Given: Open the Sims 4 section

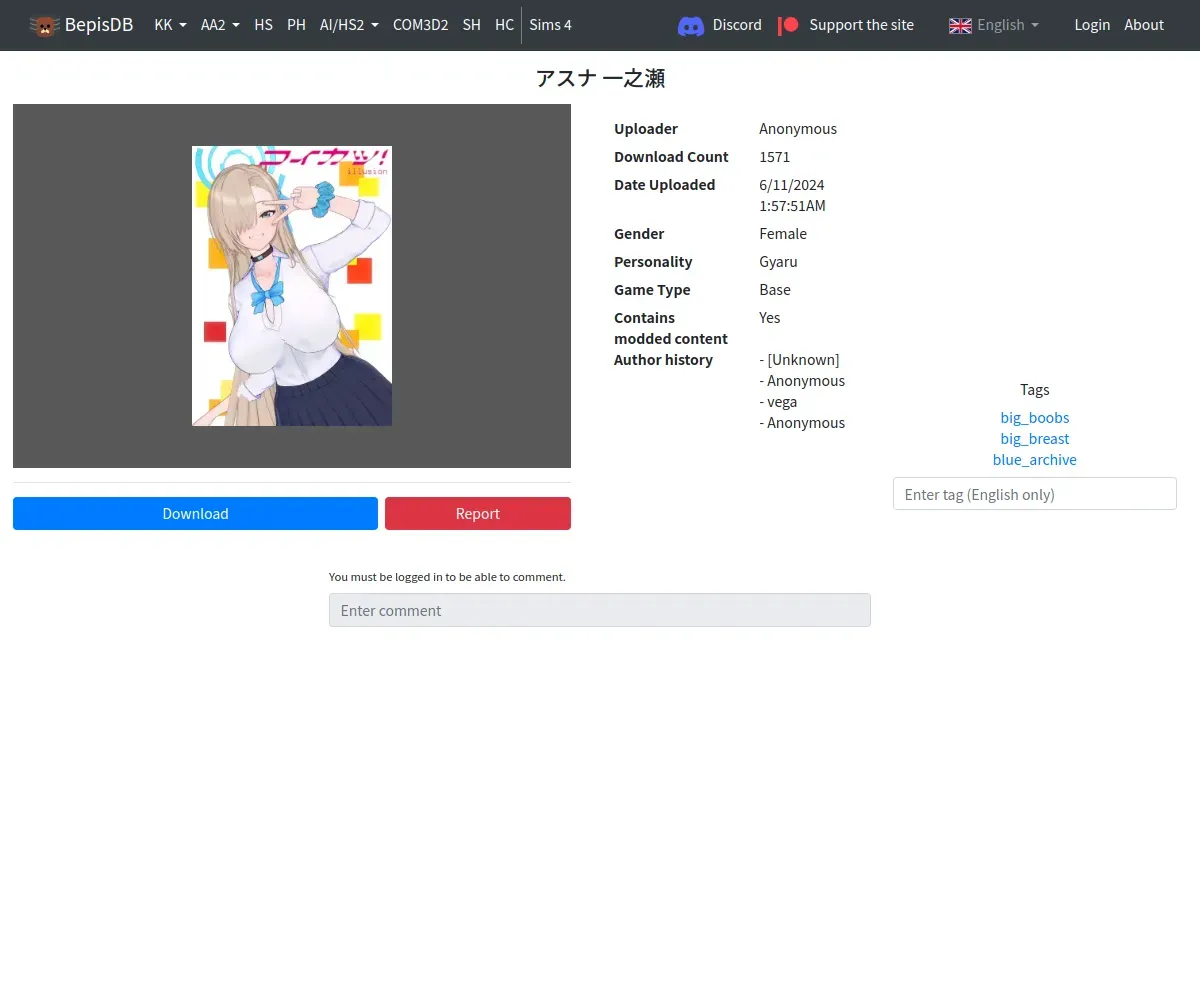Looking at the screenshot, I should point(550,25).
